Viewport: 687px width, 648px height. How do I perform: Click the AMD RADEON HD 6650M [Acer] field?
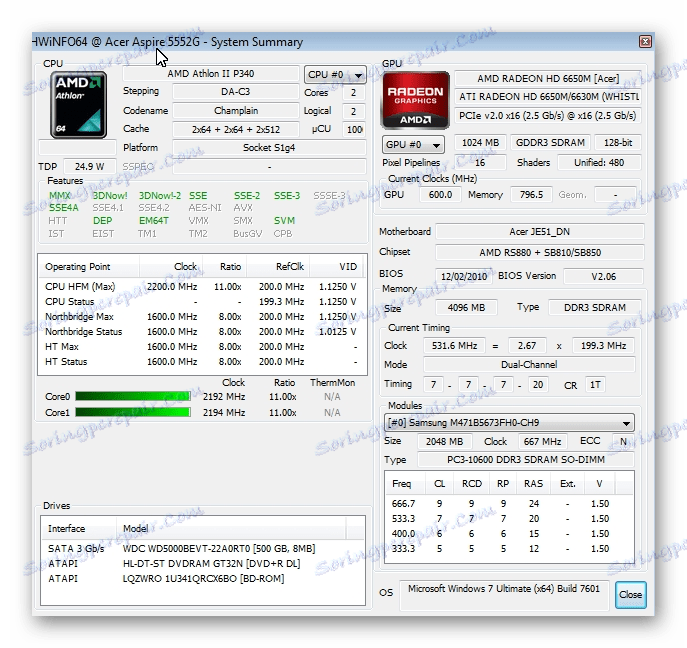[548, 78]
